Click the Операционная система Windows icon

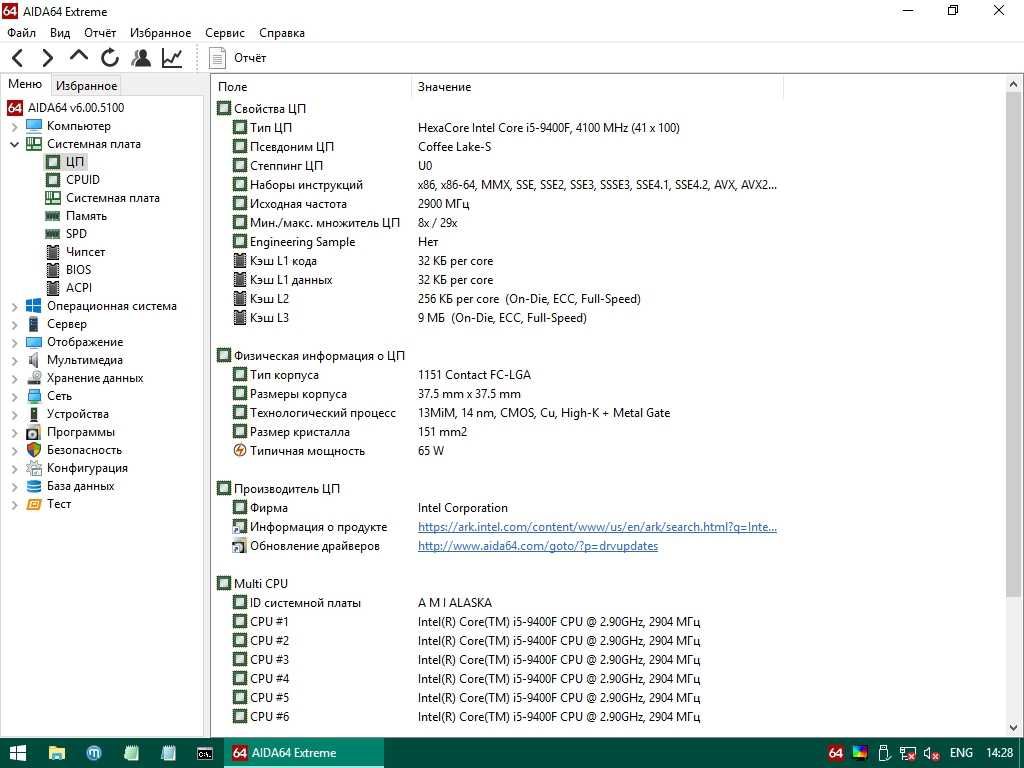click(34, 306)
